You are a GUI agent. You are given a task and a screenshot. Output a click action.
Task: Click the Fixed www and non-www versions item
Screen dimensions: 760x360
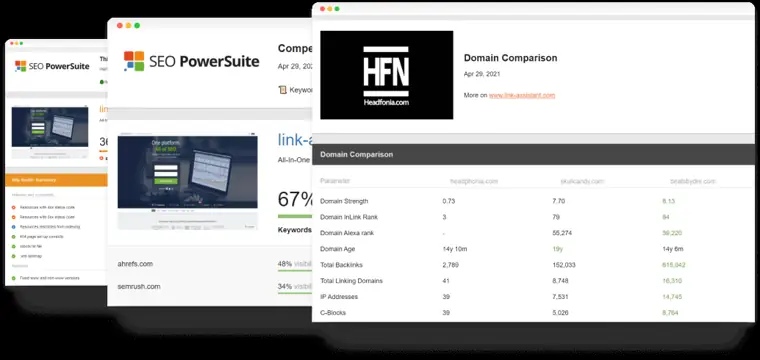click(x=49, y=278)
